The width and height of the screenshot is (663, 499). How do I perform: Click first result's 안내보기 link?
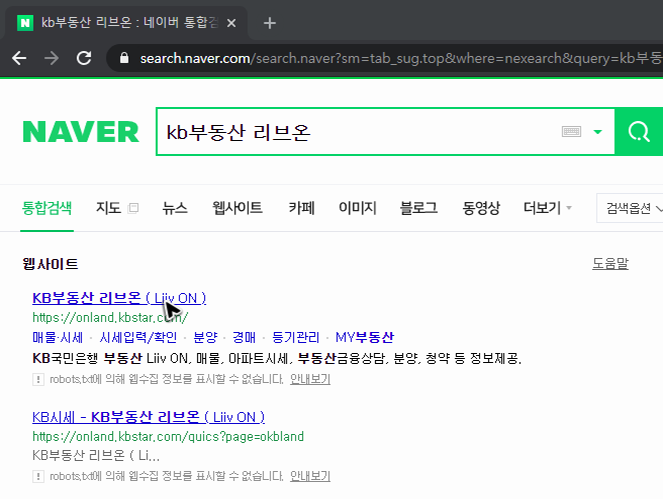(x=310, y=379)
